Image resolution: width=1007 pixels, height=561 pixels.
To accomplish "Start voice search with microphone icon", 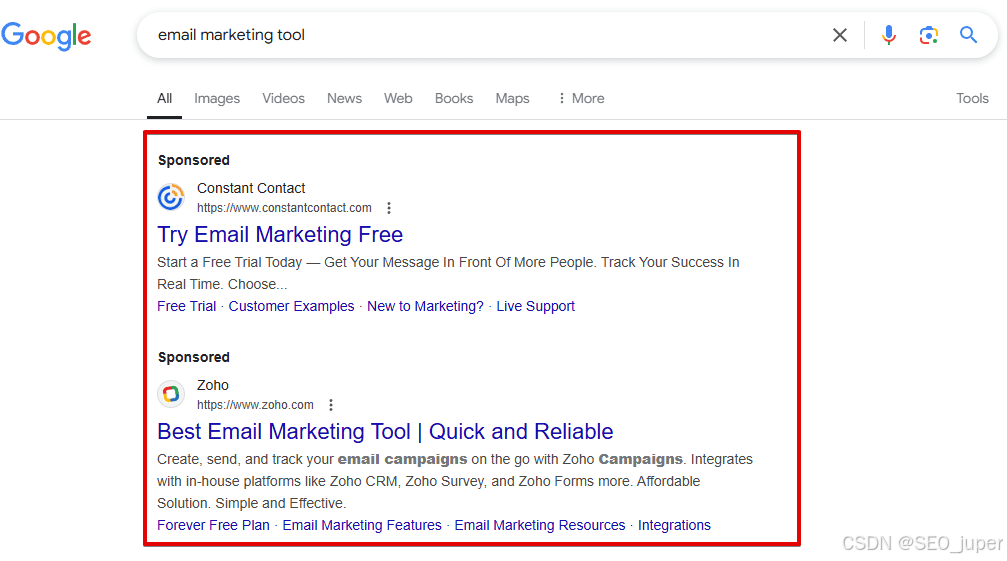I will [x=889, y=35].
